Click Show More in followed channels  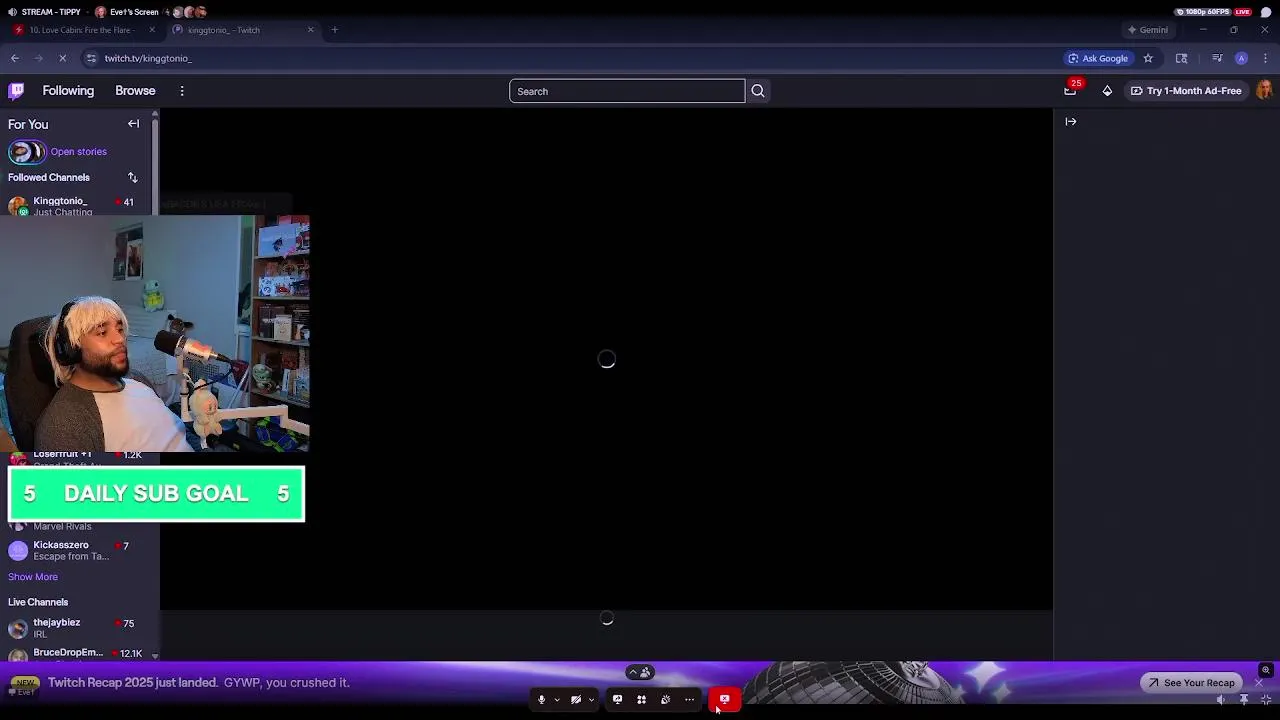click(x=33, y=577)
